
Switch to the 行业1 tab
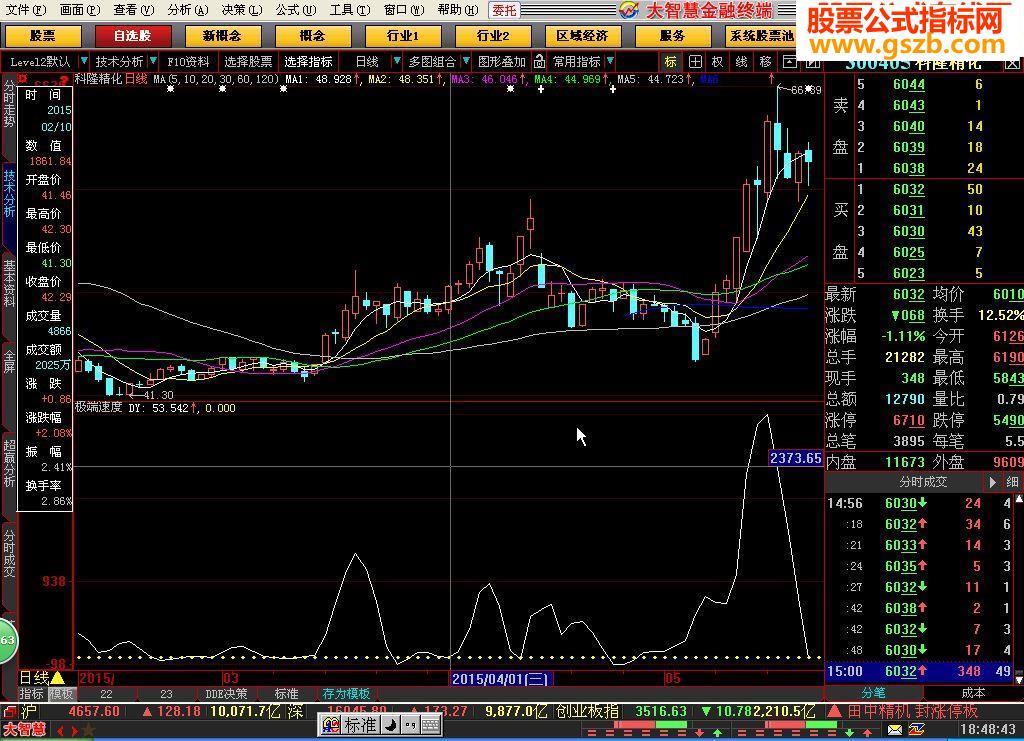click(403, 36)
